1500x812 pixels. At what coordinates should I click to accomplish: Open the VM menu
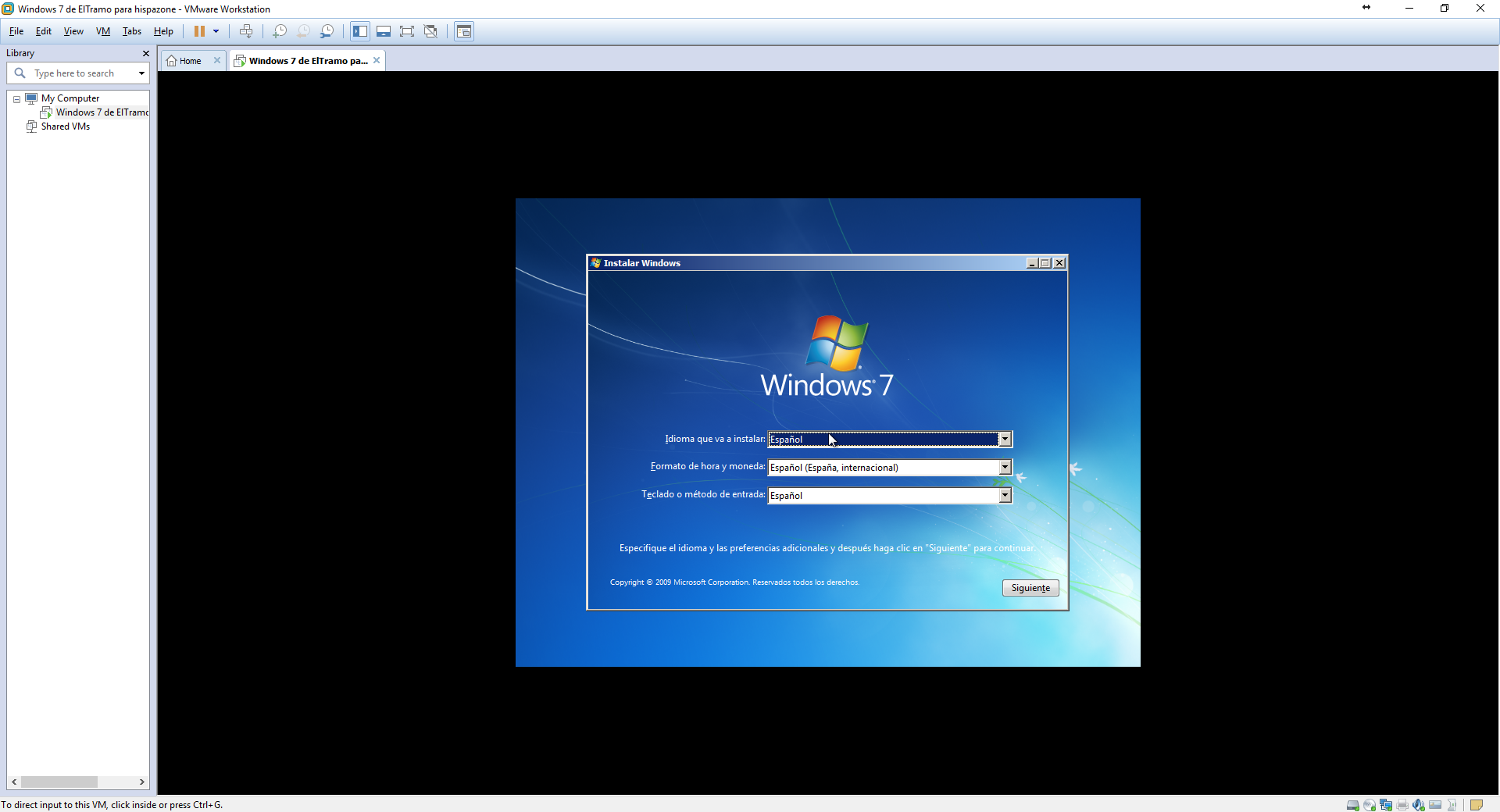(103, 31)
